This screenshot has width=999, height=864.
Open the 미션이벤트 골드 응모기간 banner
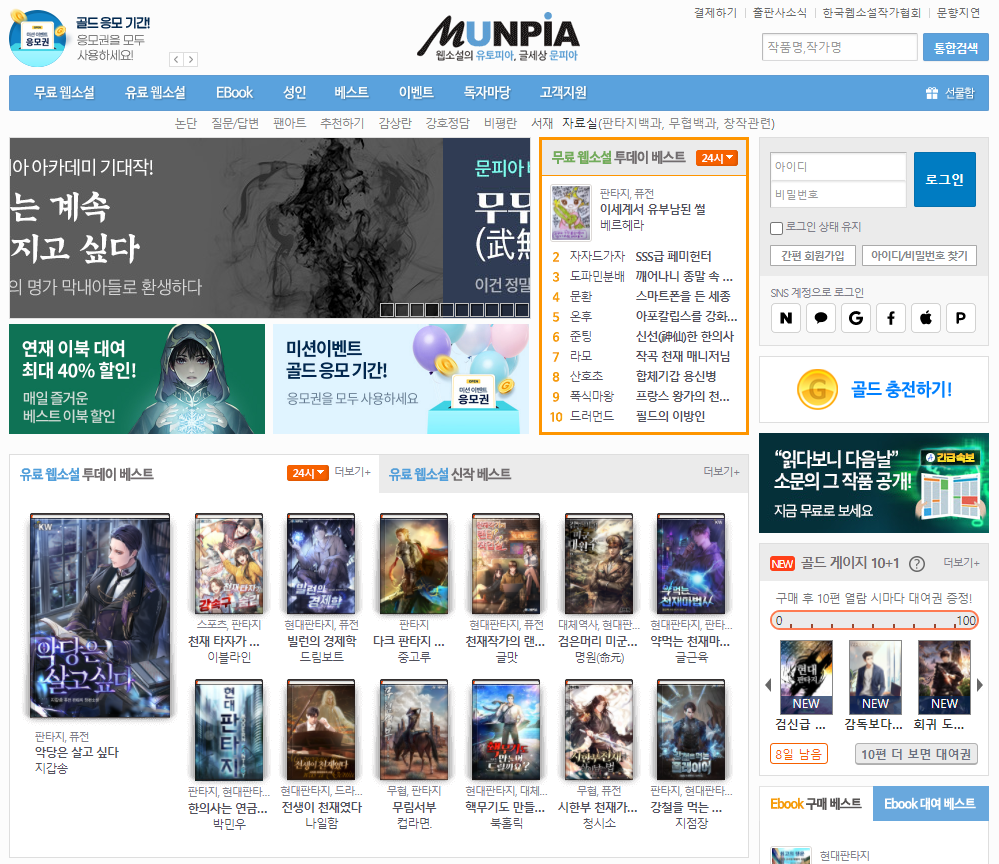pos(401,379)
